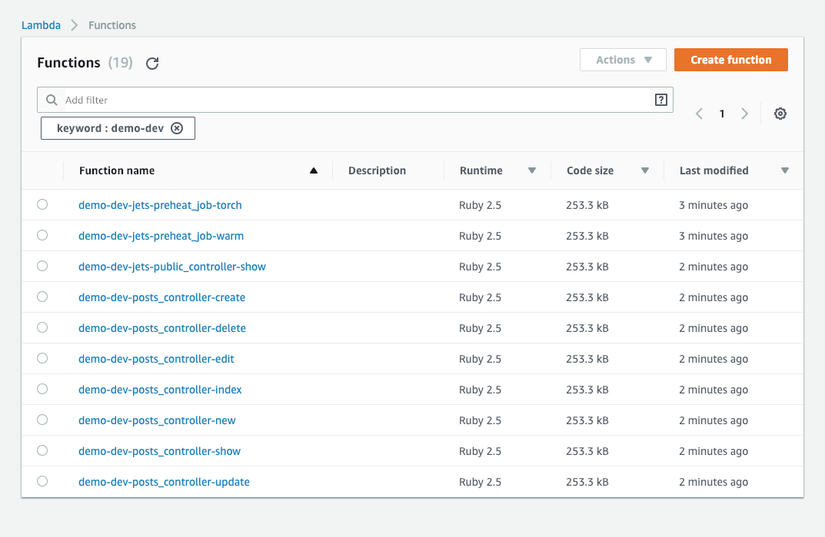Focus the Add filter search field

pyautogui.click(x=350, y=100)
